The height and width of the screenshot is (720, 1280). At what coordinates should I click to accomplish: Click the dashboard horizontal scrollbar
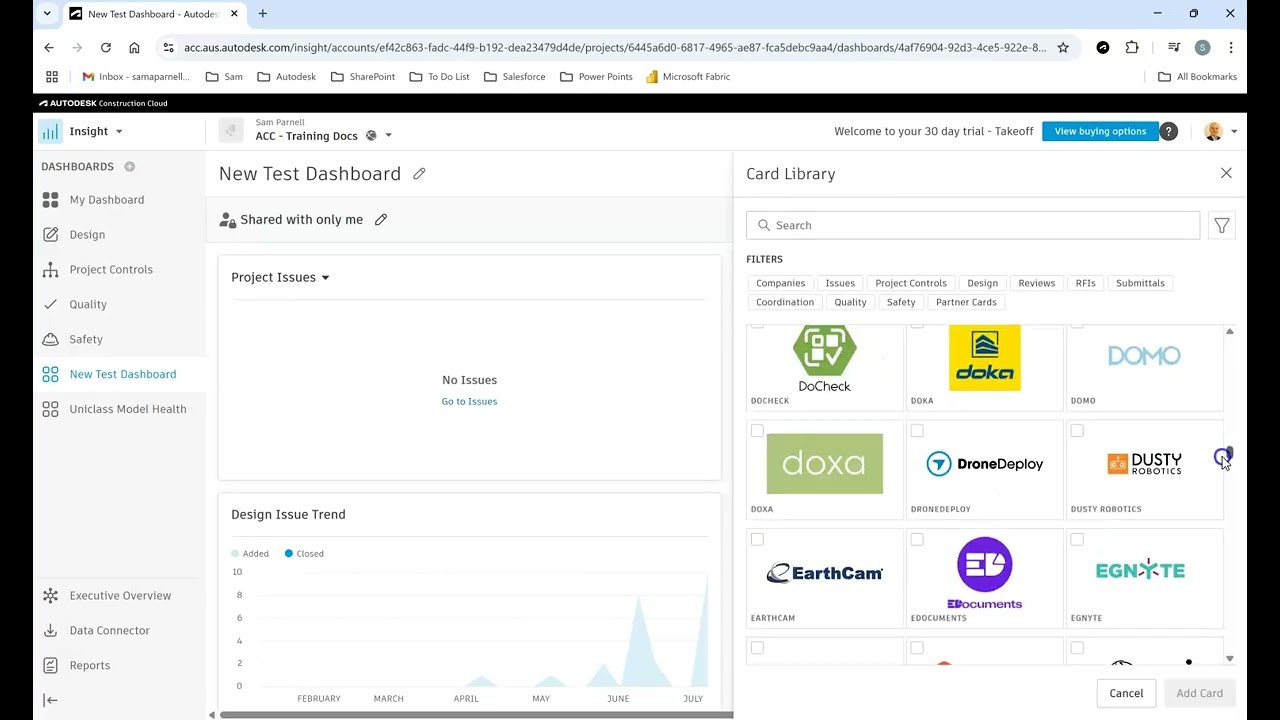pyautogui.click(x=476, y=714)
